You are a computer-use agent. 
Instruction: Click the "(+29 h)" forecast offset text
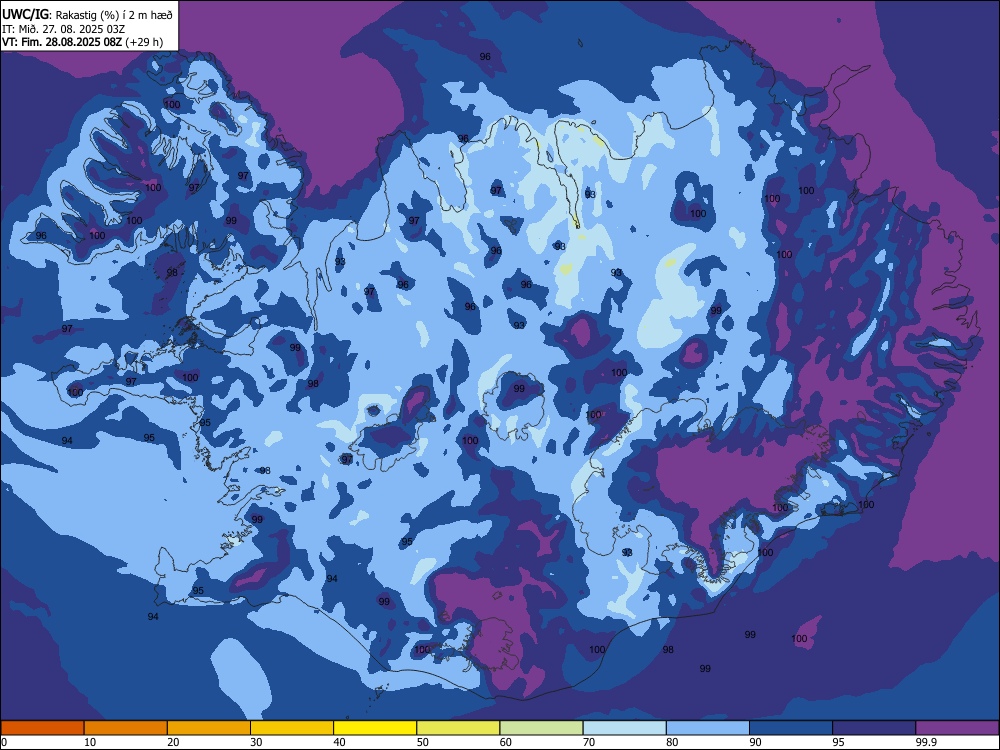pos(144,42)
